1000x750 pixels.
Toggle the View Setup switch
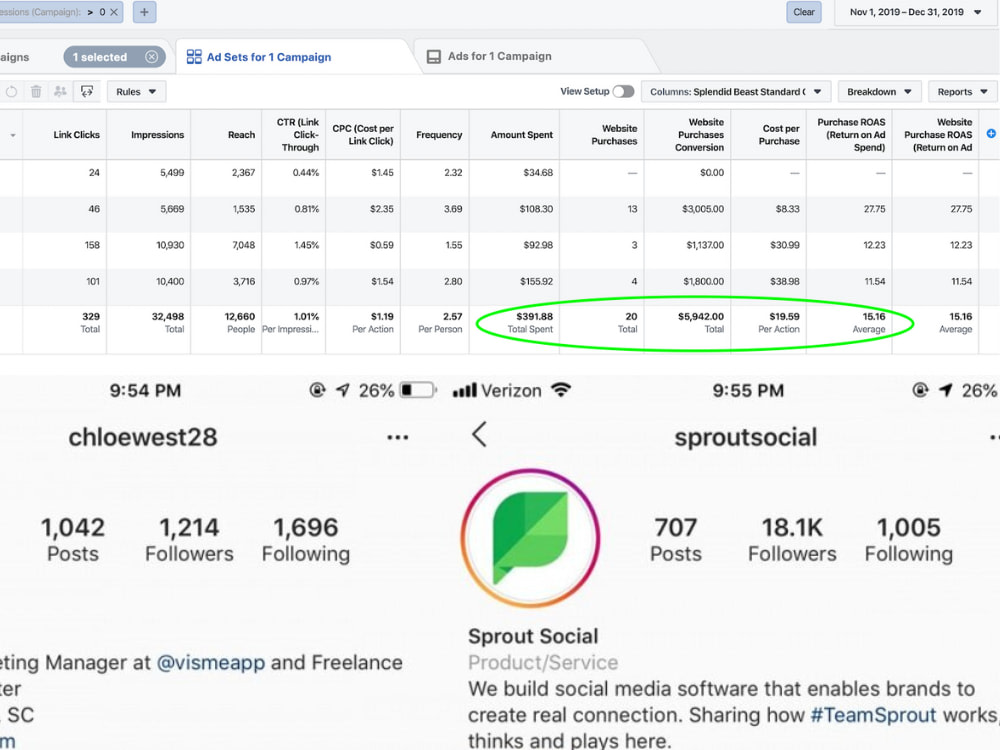(623, 92)
